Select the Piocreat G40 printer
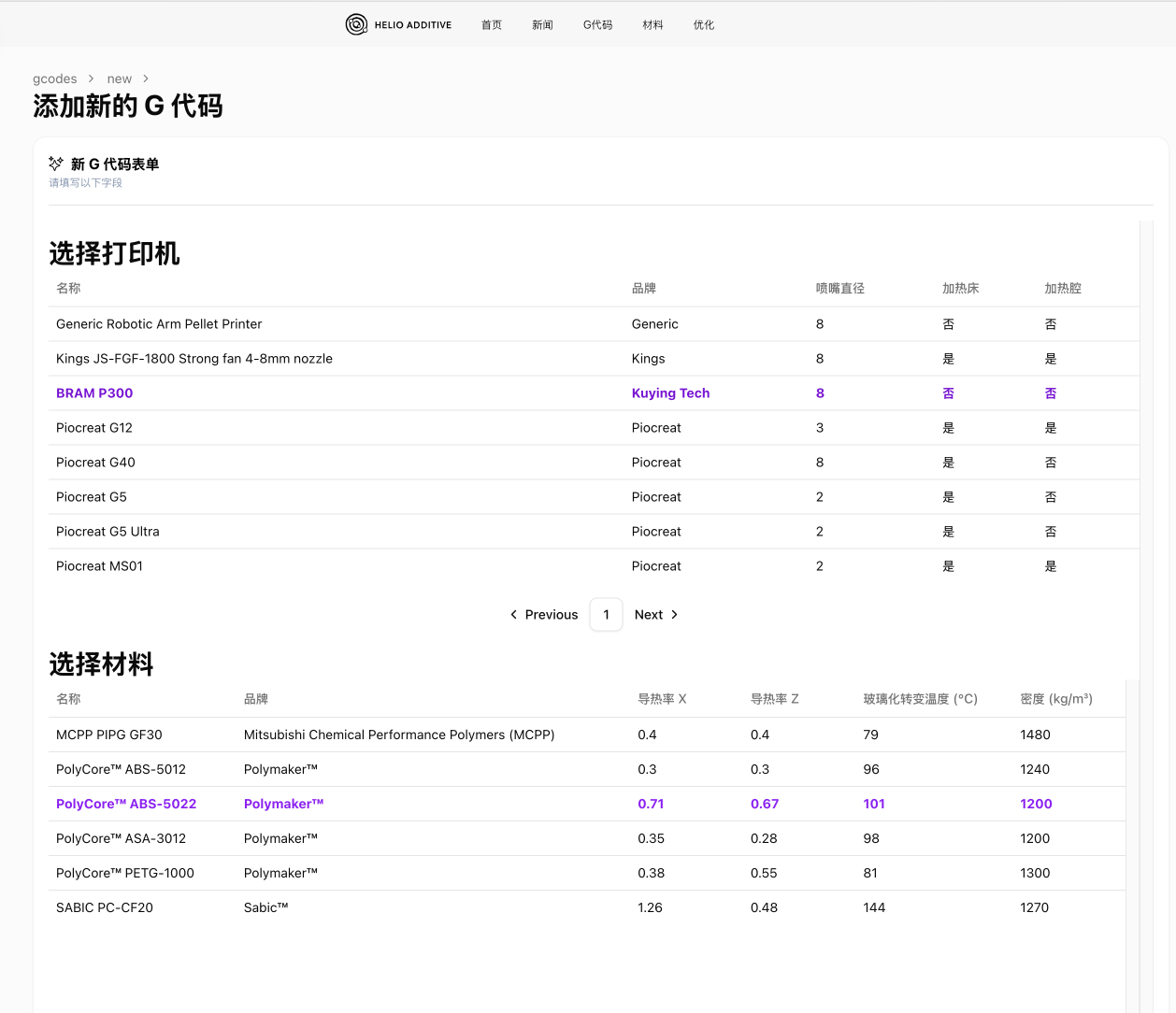This screenshot has height=1013, width=1176. (594, 463)
